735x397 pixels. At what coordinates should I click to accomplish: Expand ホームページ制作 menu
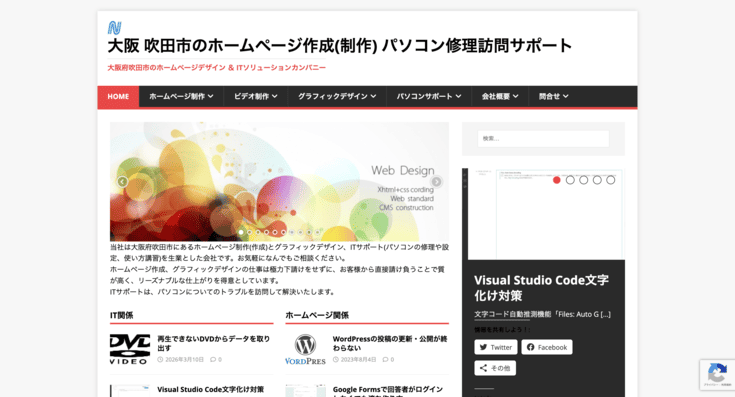click(181, 97)
